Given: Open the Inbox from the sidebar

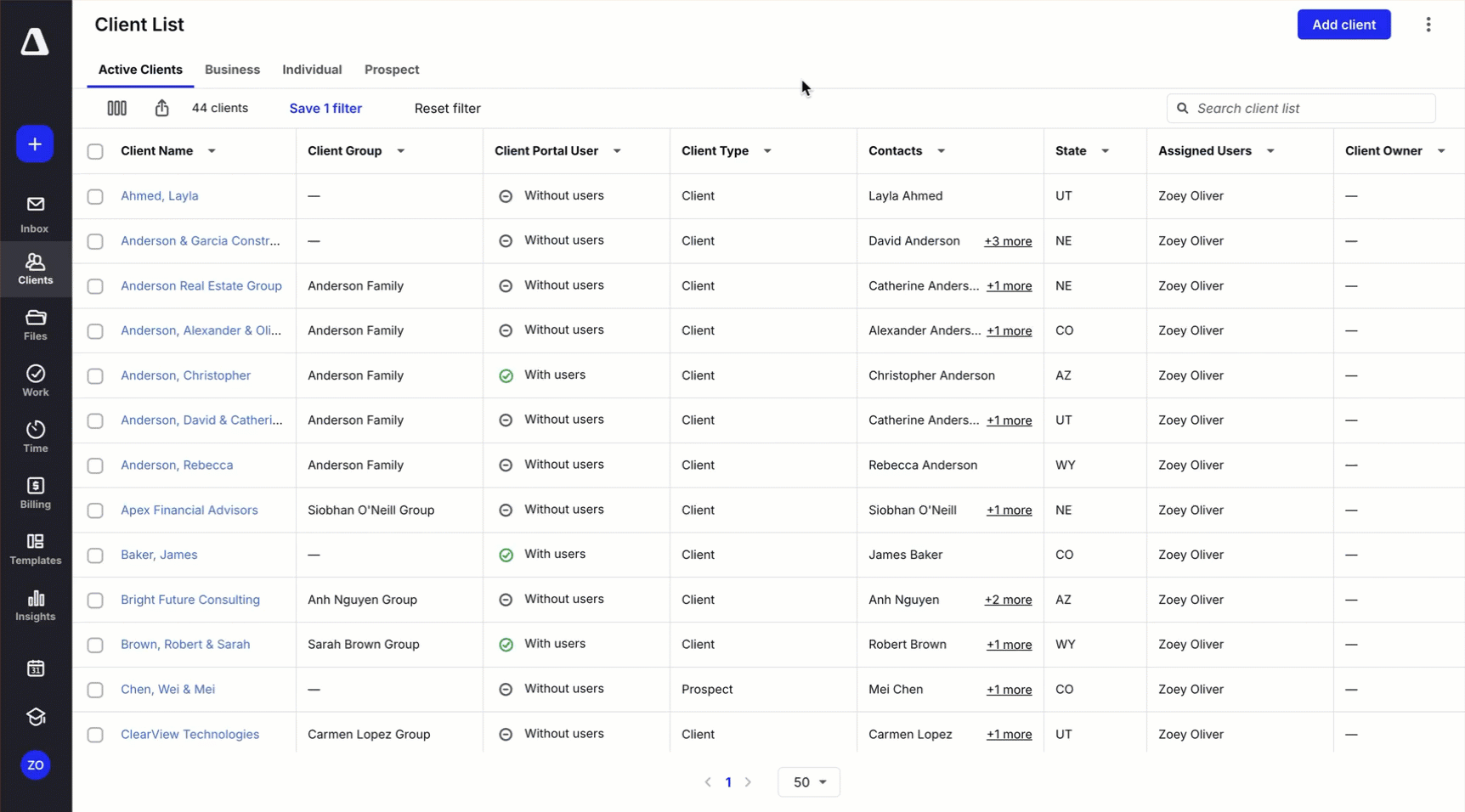Looking at the screenshot, I should (35, 214).
